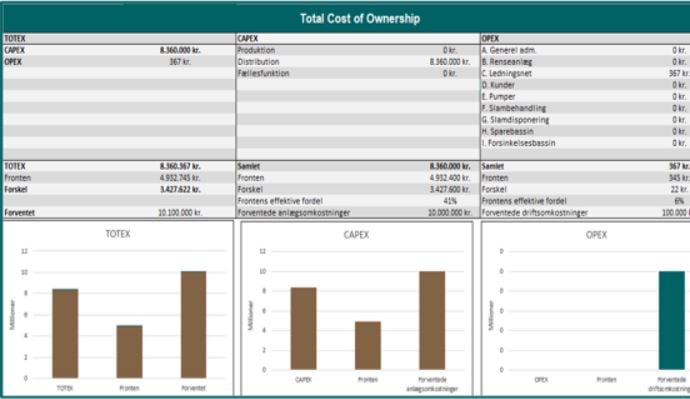Select the Forventet label in TOTEX summary
The height and width of the screenshot is (399, 690).
point(19,212)
